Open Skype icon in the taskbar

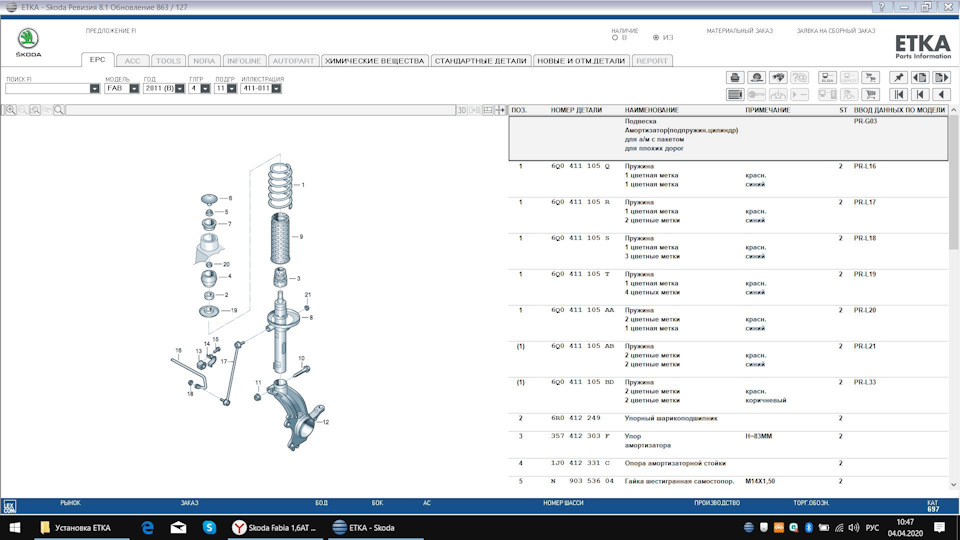[x=209, y=527]
